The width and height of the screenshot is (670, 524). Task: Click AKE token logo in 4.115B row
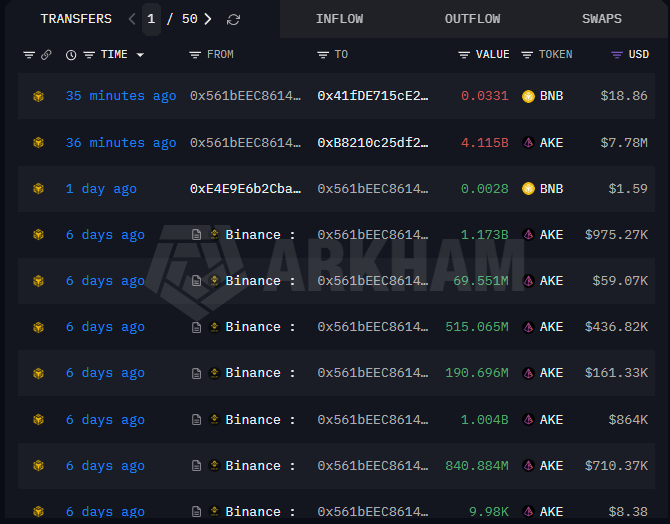528,142
